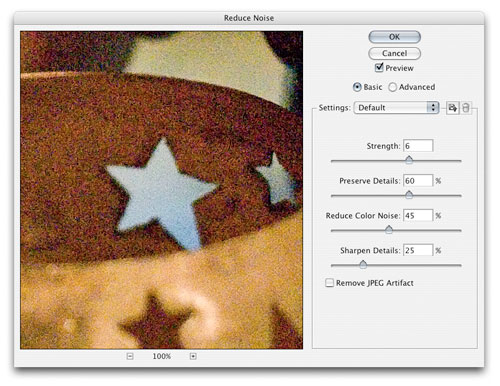Enable Remove JPEG Artifact checkbox
Screen dimensions: 500x386
pos(329,283)
